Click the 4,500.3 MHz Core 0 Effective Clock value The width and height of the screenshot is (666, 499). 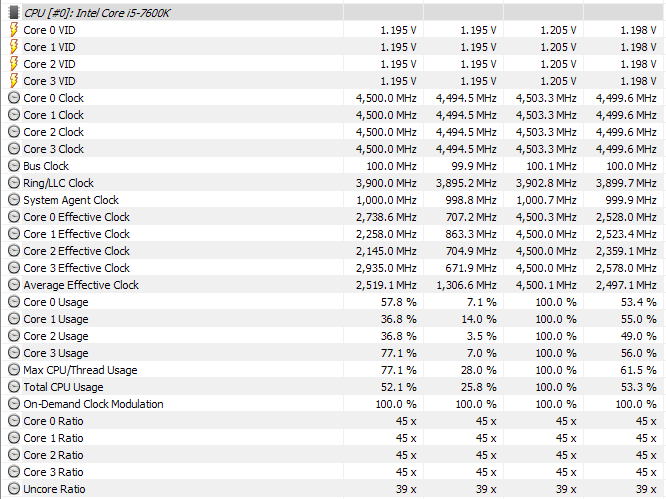[x=546, y=217]
